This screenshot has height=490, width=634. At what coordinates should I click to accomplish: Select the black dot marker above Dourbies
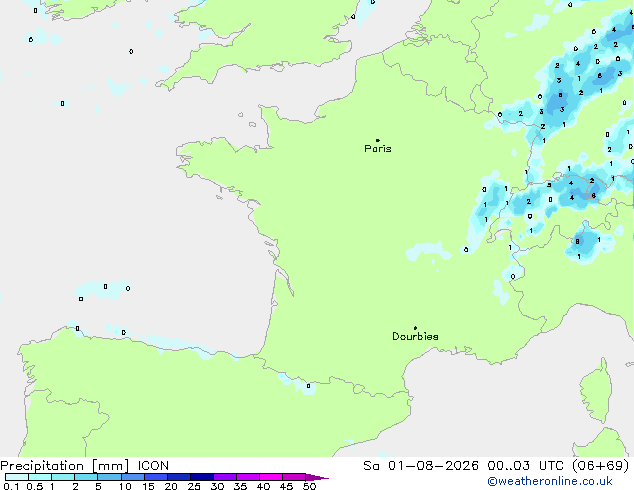pyautogui.click(x=415, y=328)
